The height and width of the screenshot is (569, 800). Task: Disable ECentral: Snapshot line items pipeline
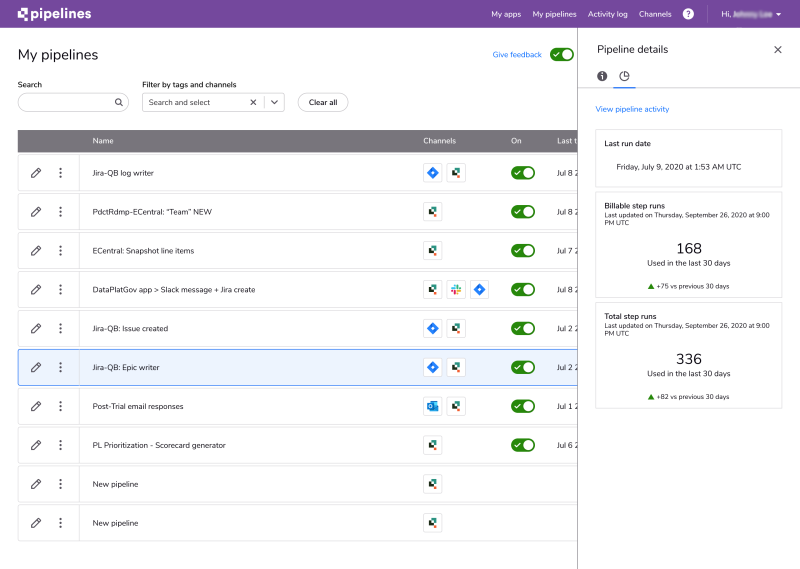523,251
